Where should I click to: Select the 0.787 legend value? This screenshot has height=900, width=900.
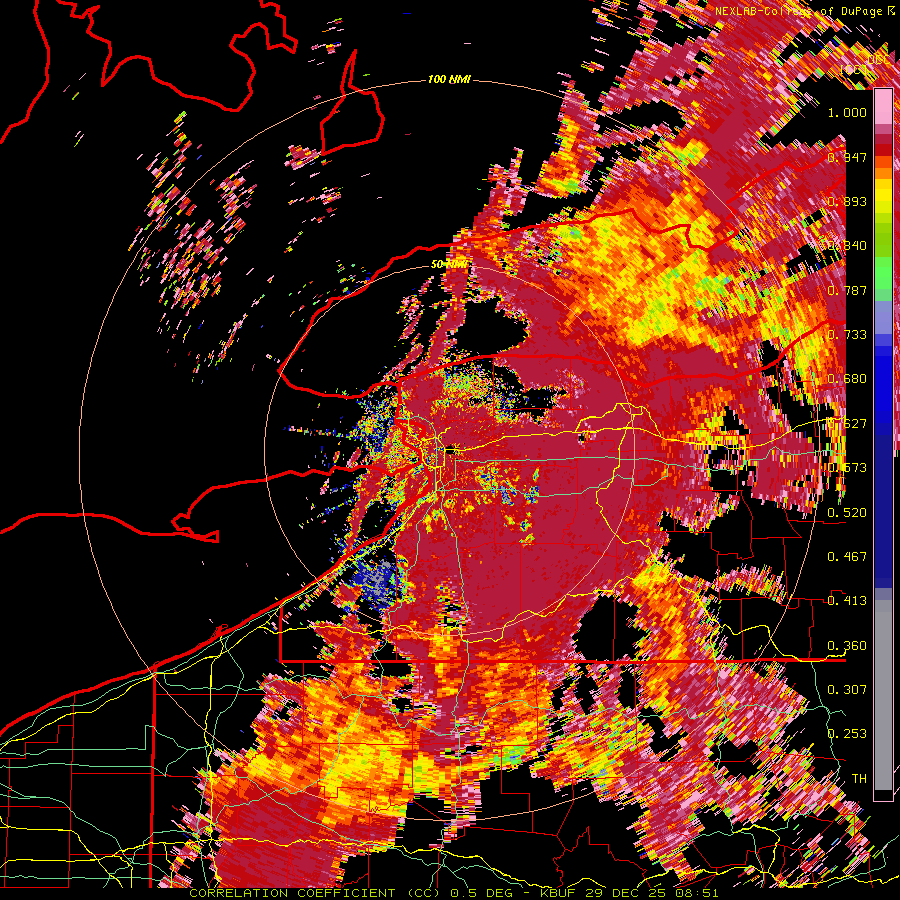(x=847, y=290)
